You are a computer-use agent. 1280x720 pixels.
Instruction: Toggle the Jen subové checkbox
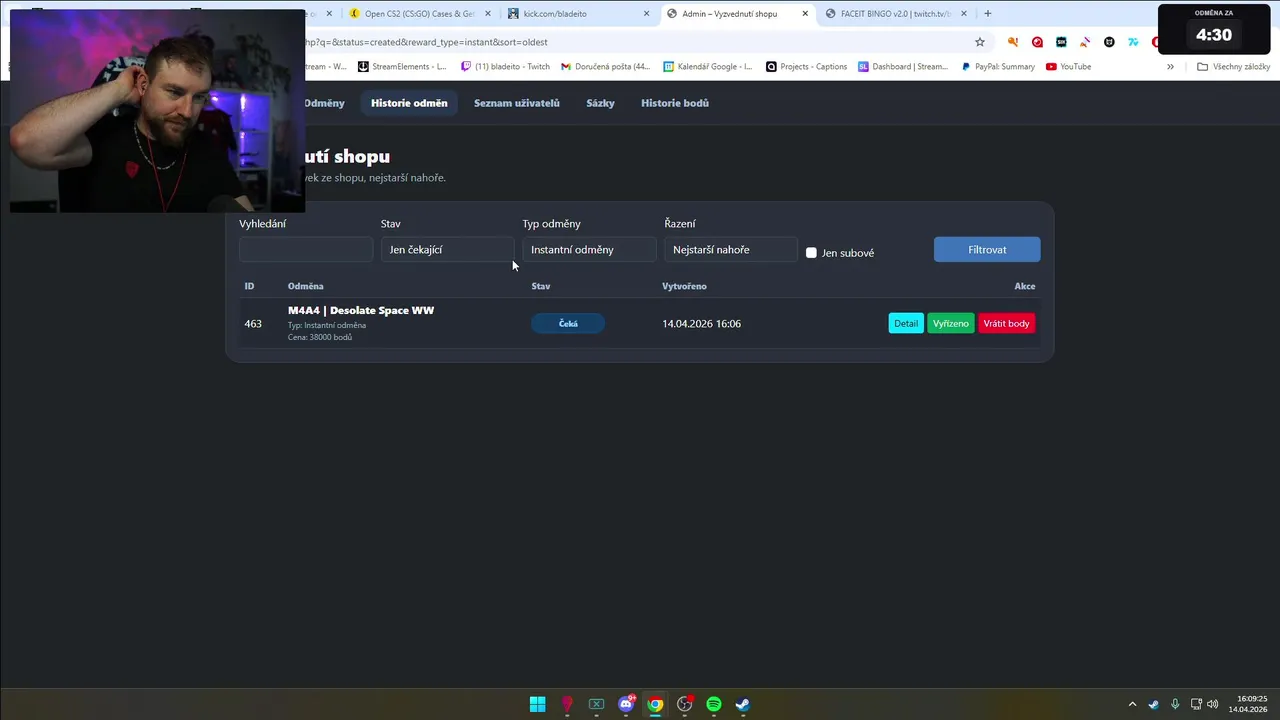pyautogui.click(x=811, y=253)
